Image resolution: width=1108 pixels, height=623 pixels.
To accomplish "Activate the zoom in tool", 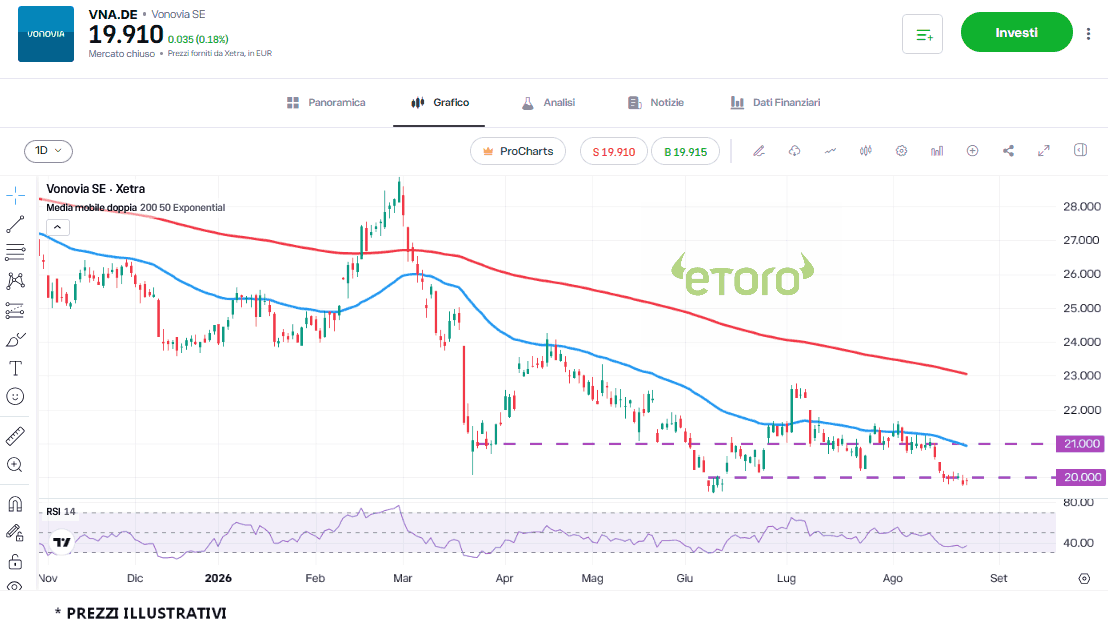I will tap(16, 465).
